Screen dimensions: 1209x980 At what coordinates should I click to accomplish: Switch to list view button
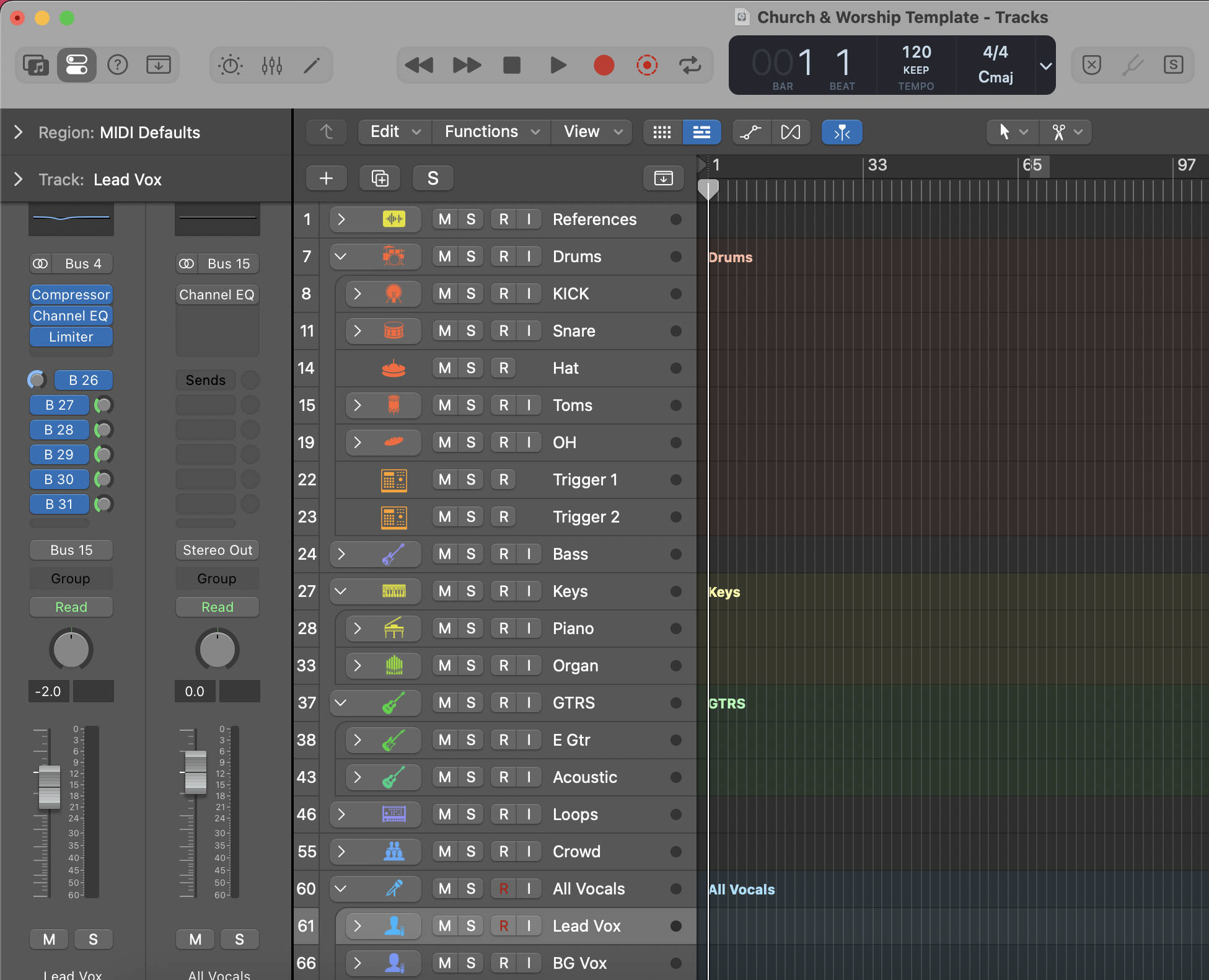click(701, 132)
